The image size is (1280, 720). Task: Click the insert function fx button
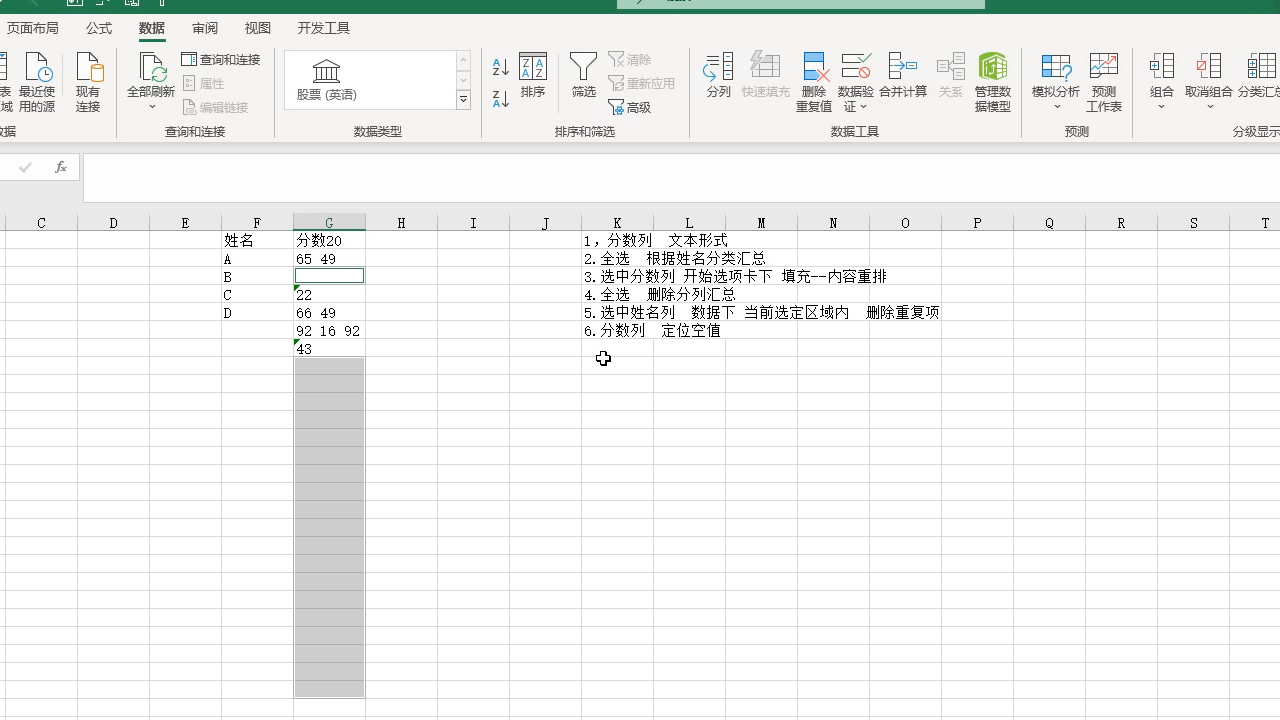tap(61, 167)
